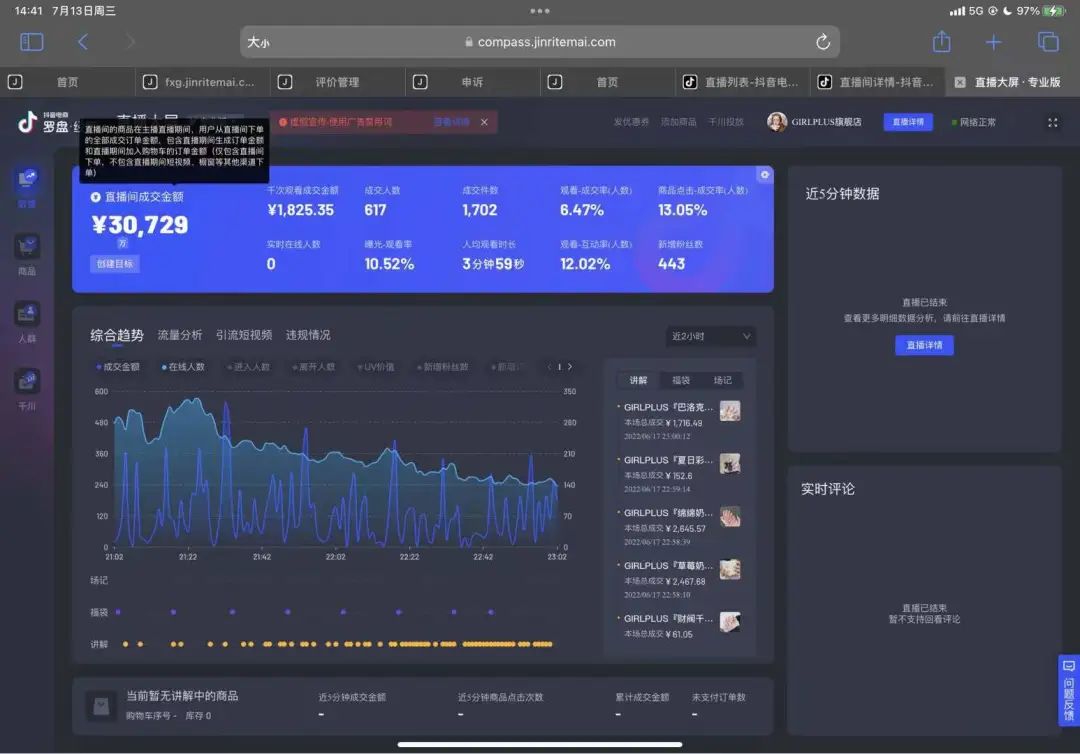The width and height of the screenshot is (1080, 754).
Task: Click the settings gear on the blue metrics card
Action: [x=765, y=175]
